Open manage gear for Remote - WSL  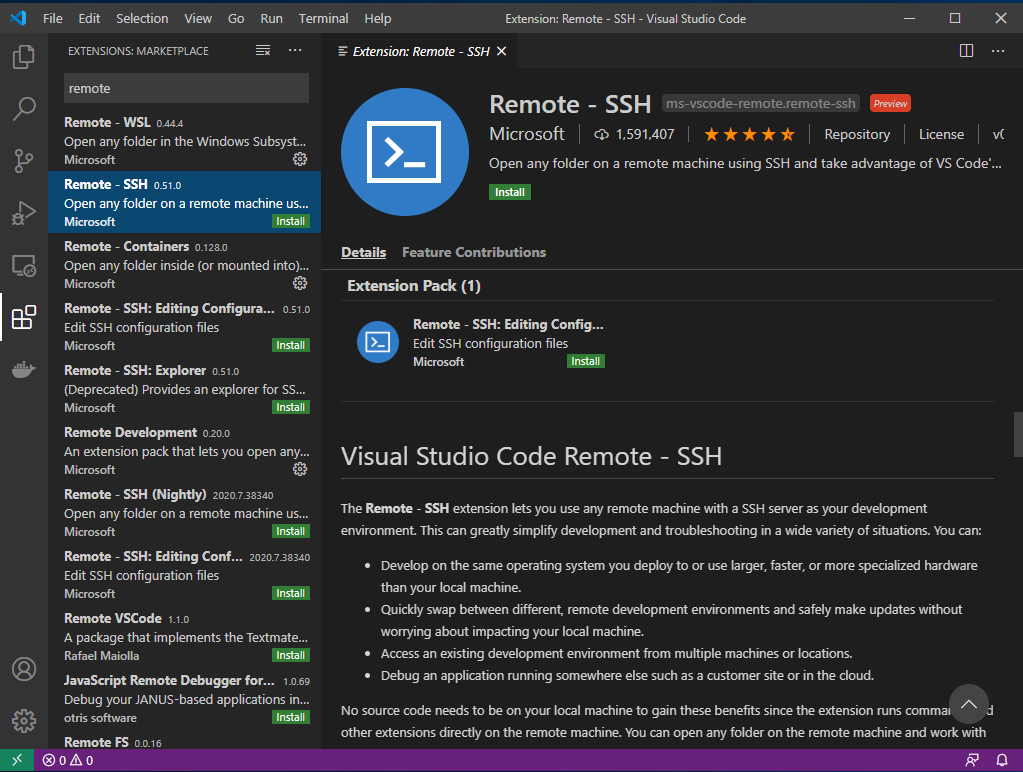coord(300,159)
